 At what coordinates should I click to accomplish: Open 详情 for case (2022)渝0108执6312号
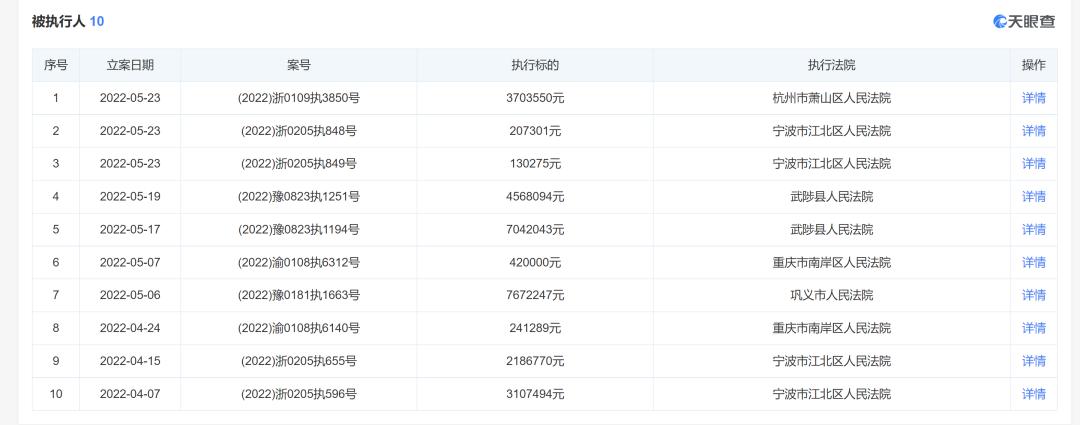tap(1033, 263)
